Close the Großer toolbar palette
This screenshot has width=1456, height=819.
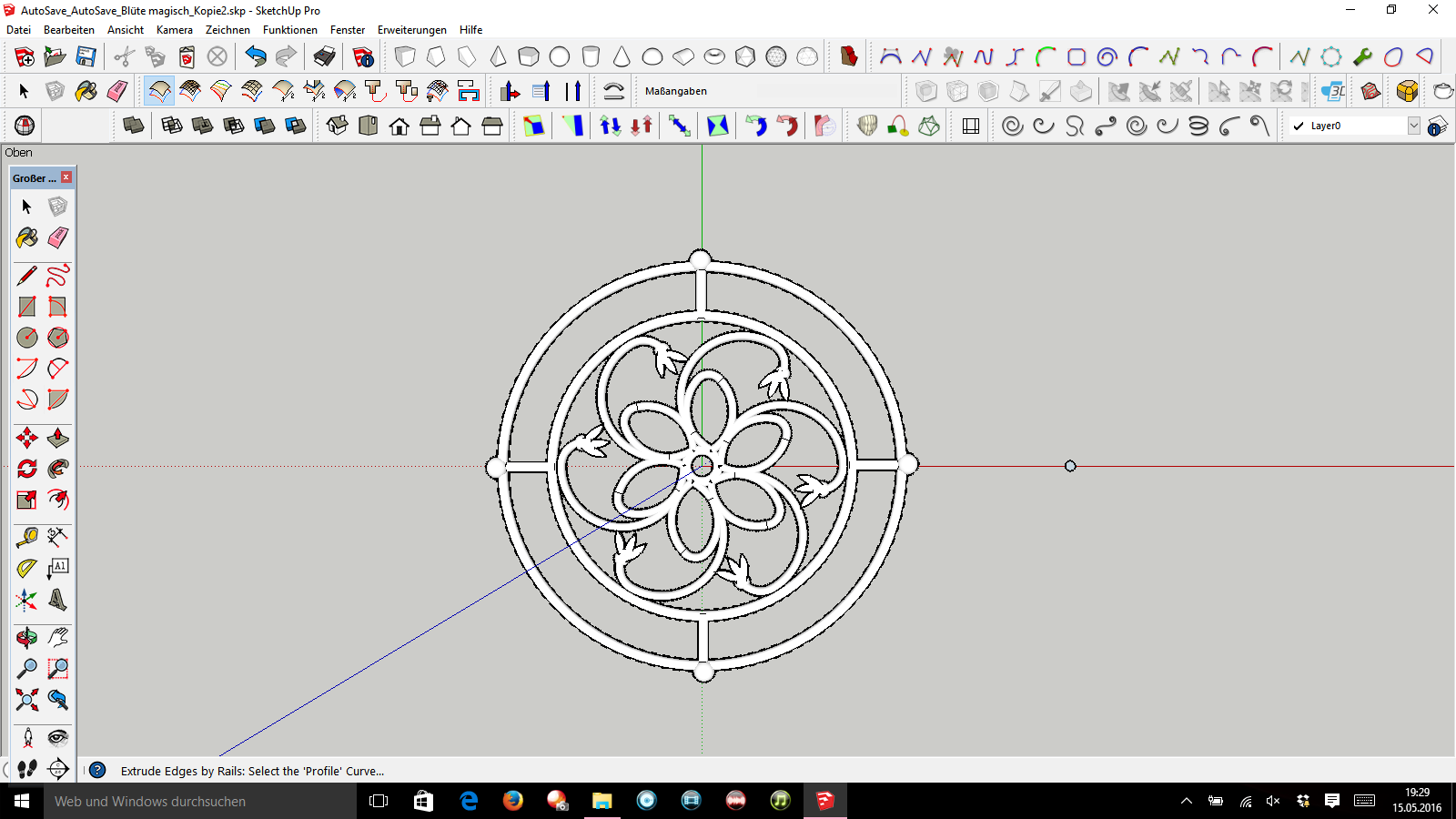66,177
